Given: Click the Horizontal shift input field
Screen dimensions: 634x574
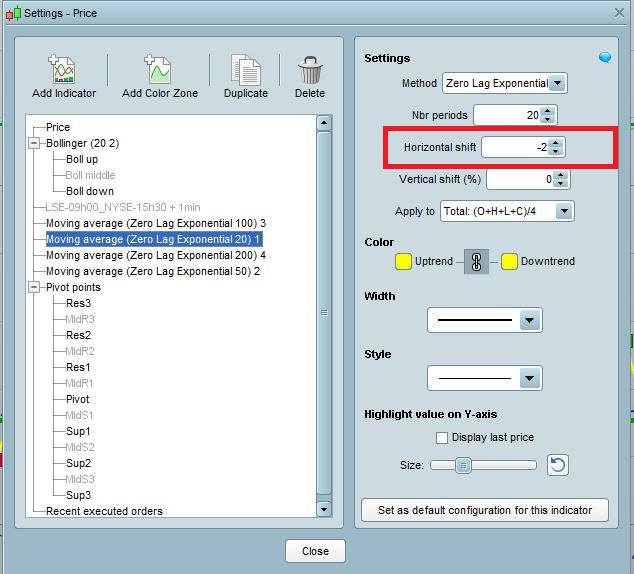Looking at the screenshot, I should (516, 147).
